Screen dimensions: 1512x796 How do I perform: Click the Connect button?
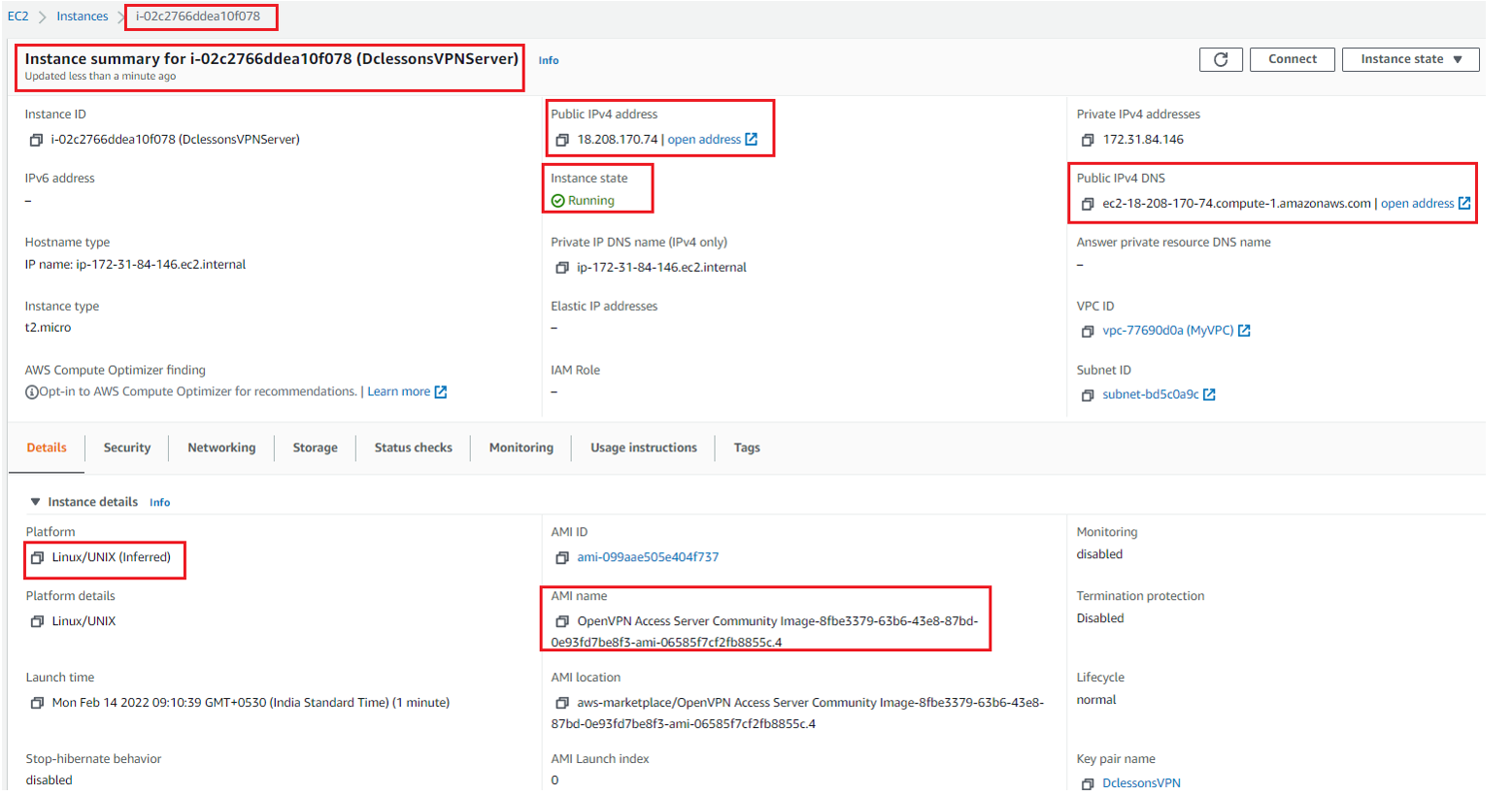1293,59
